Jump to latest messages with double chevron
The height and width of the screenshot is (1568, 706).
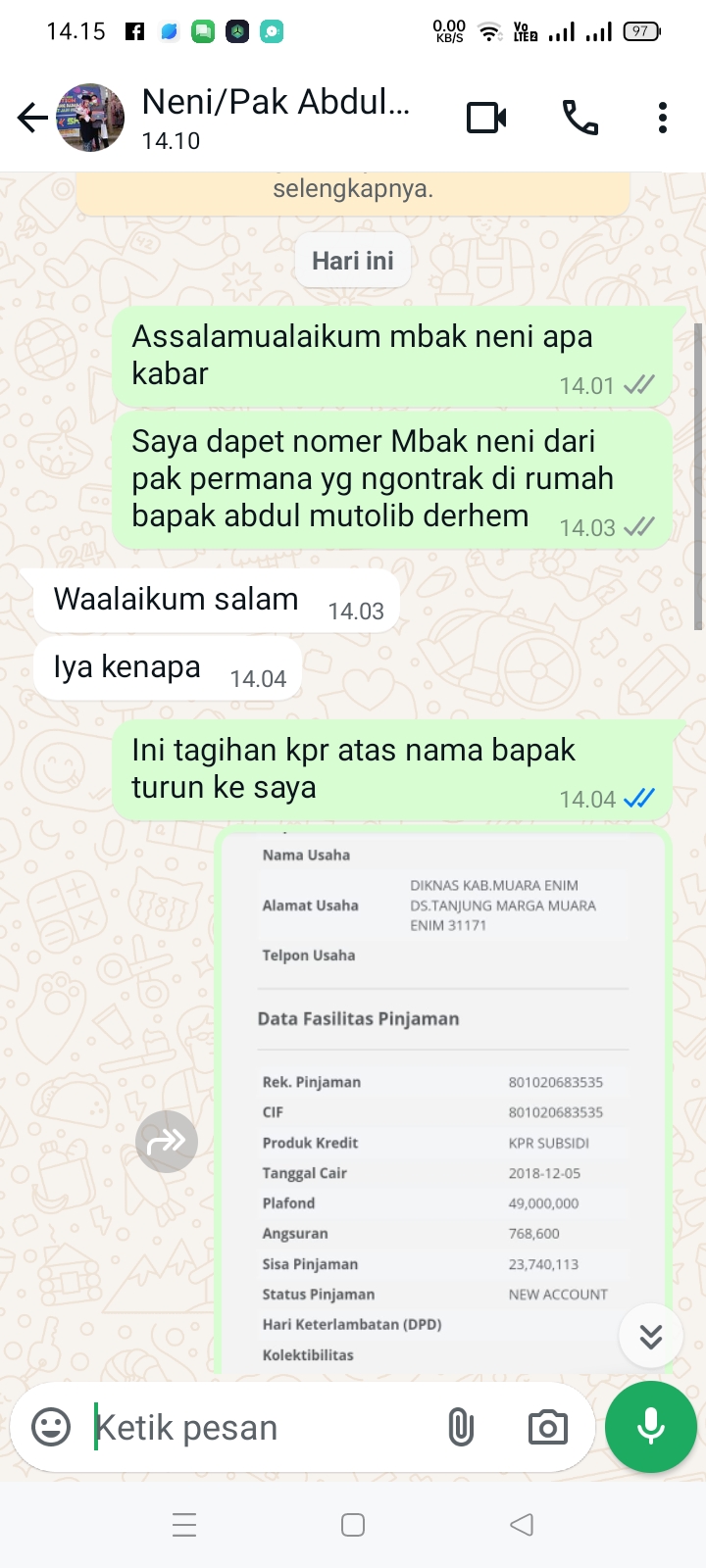[651, 1337]
